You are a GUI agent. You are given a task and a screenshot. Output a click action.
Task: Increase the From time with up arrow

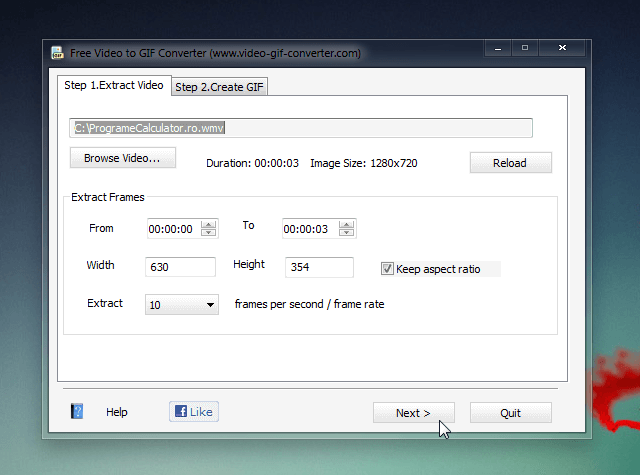(208, 224)
